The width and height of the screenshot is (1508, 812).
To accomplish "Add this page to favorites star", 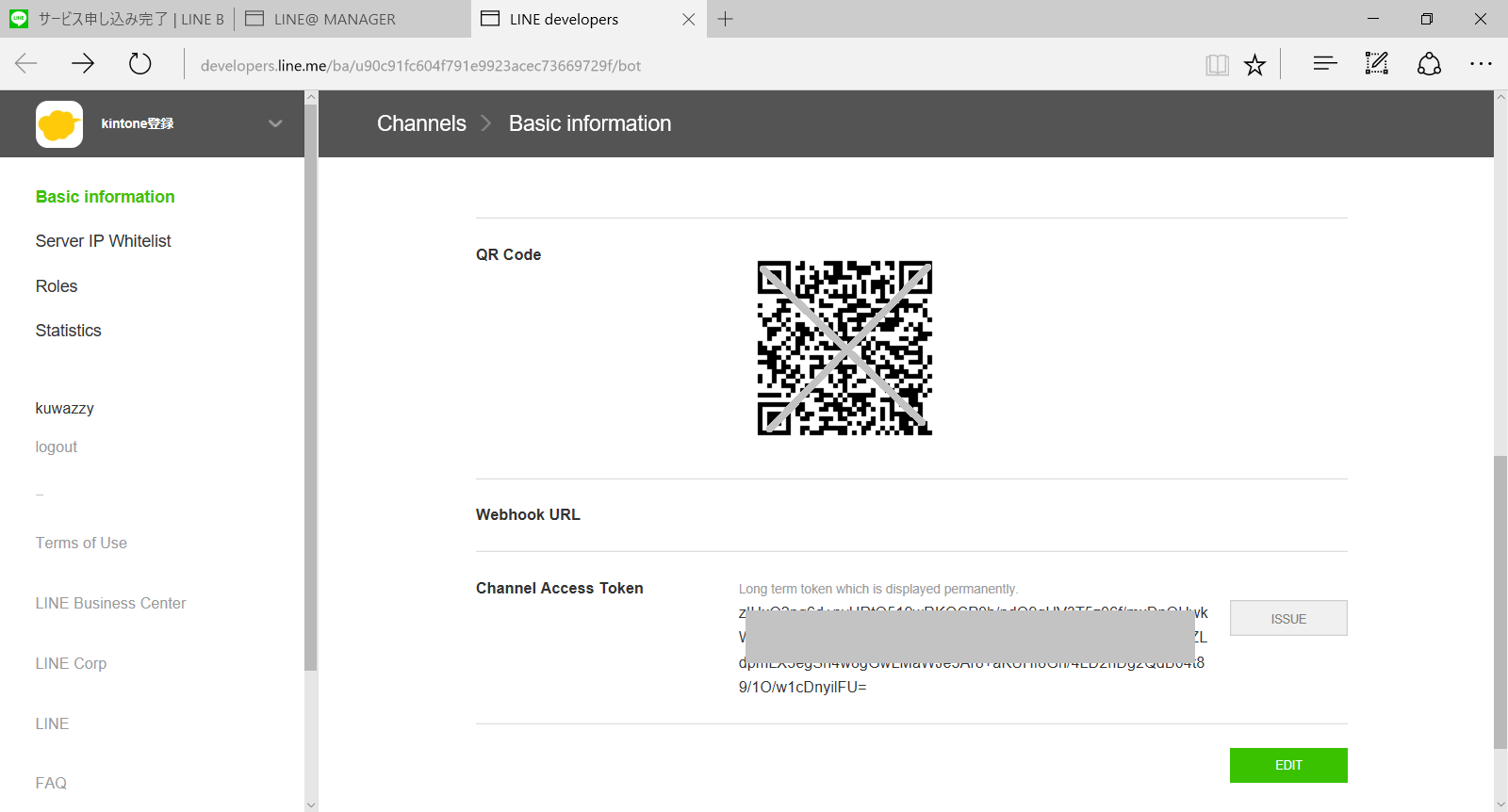I will [x=1254, y=64].
